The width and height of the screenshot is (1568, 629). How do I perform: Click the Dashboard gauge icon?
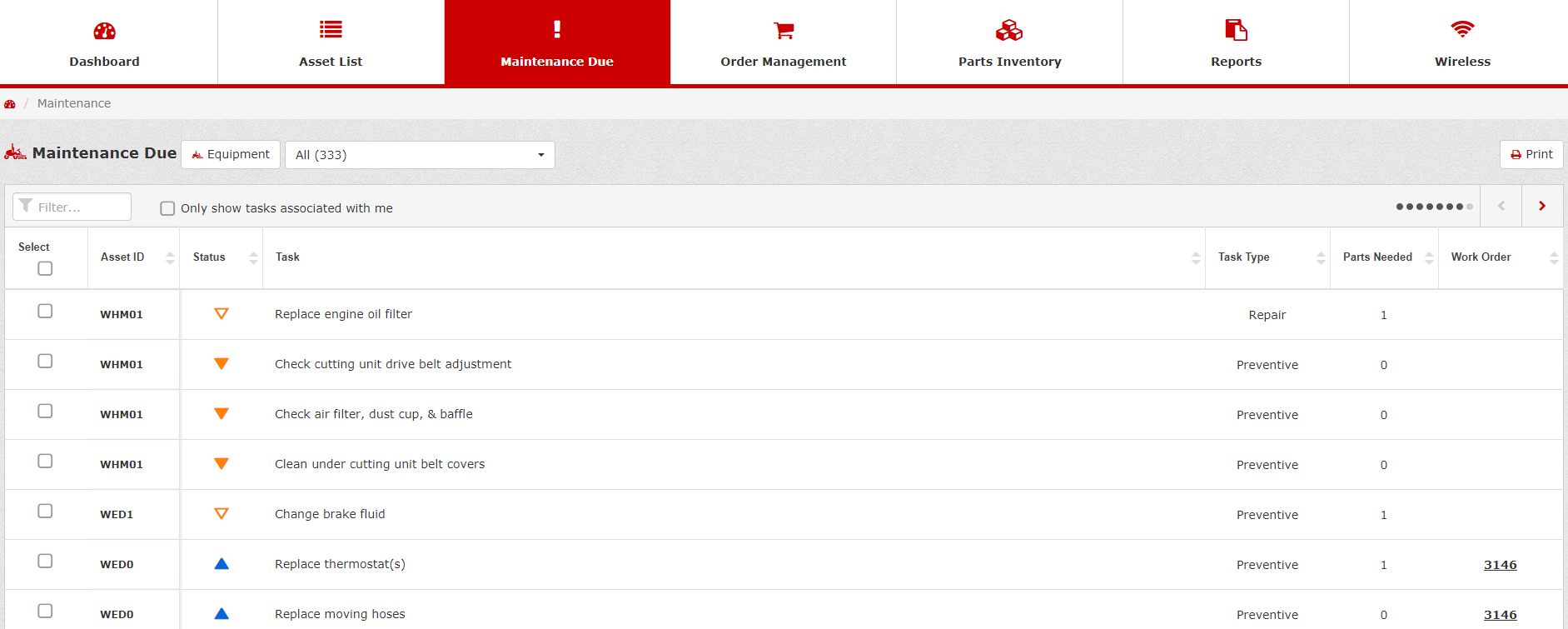pos(104,31)
